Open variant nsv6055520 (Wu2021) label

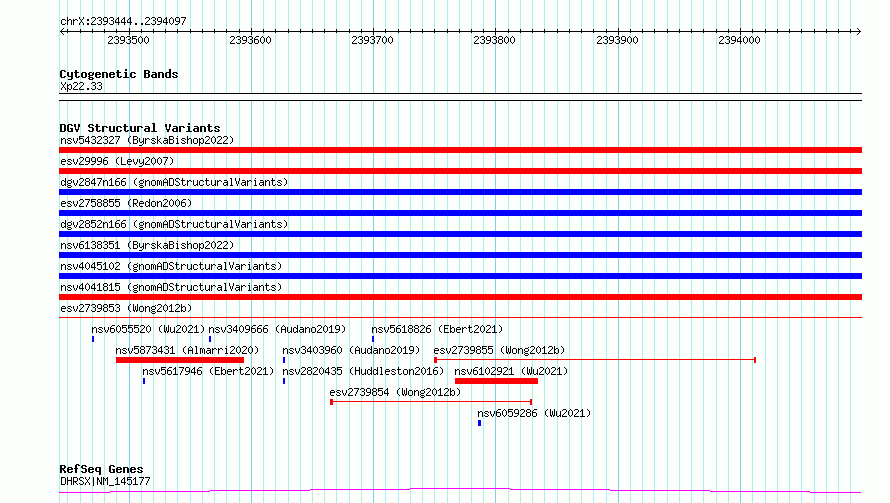[148, 329]
